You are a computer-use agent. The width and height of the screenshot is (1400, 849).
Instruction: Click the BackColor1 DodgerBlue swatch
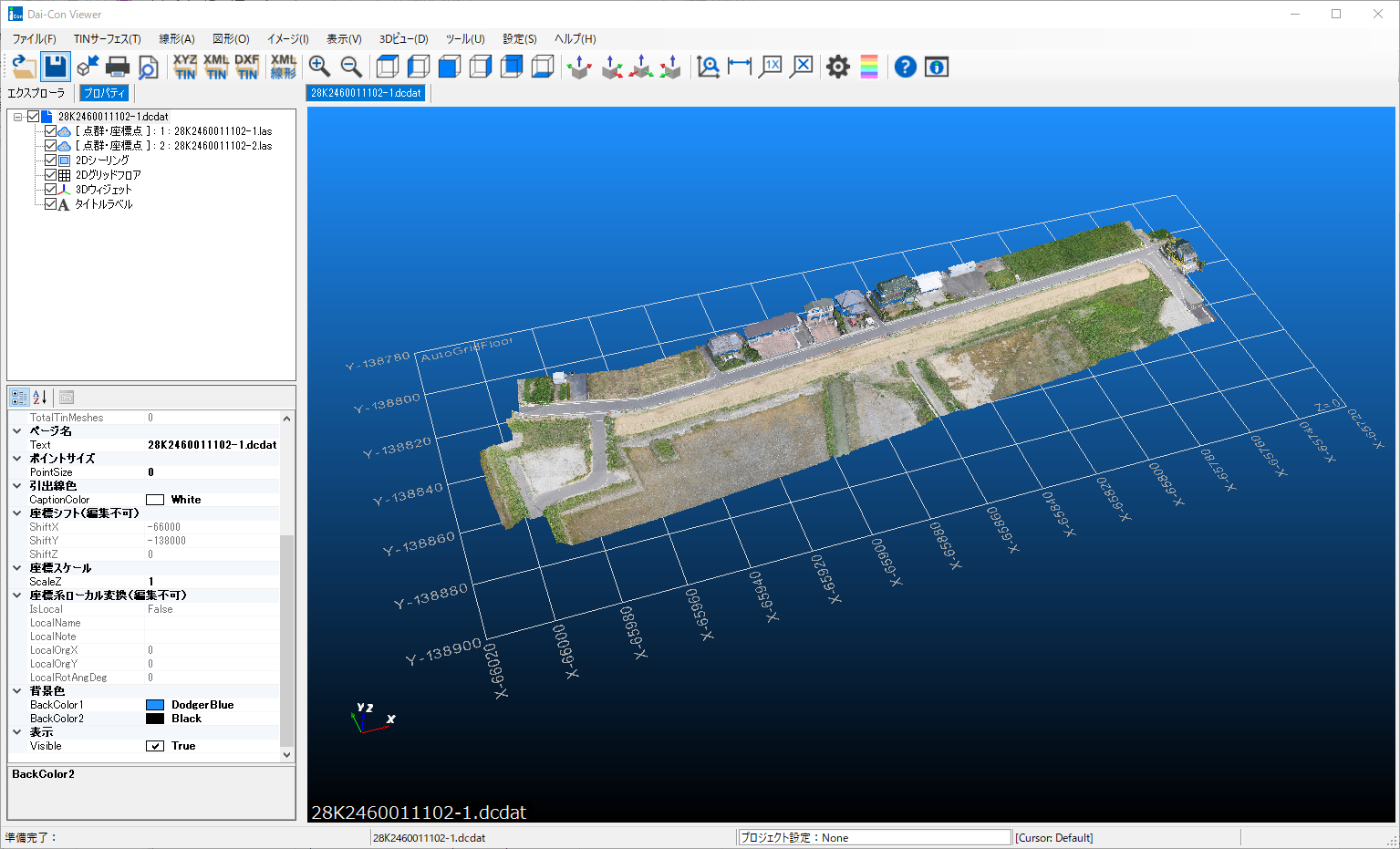[x=155, y=705]
